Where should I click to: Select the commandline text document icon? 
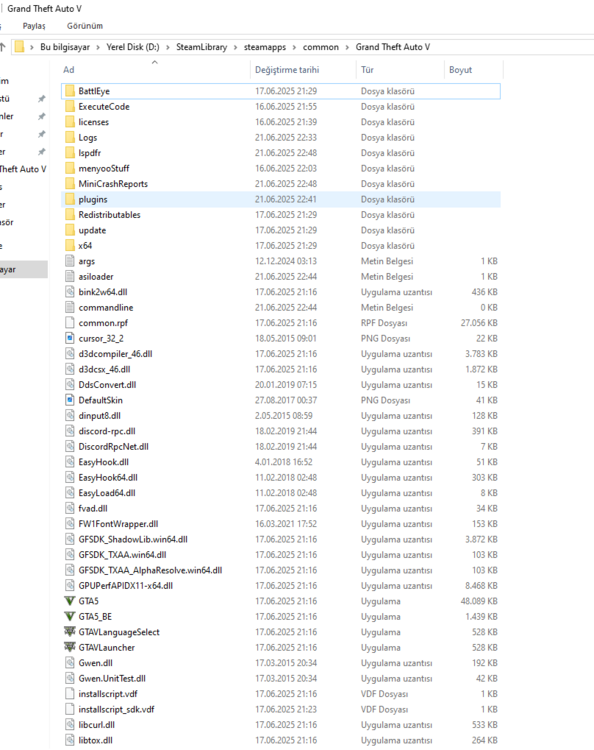pos(70,308)
